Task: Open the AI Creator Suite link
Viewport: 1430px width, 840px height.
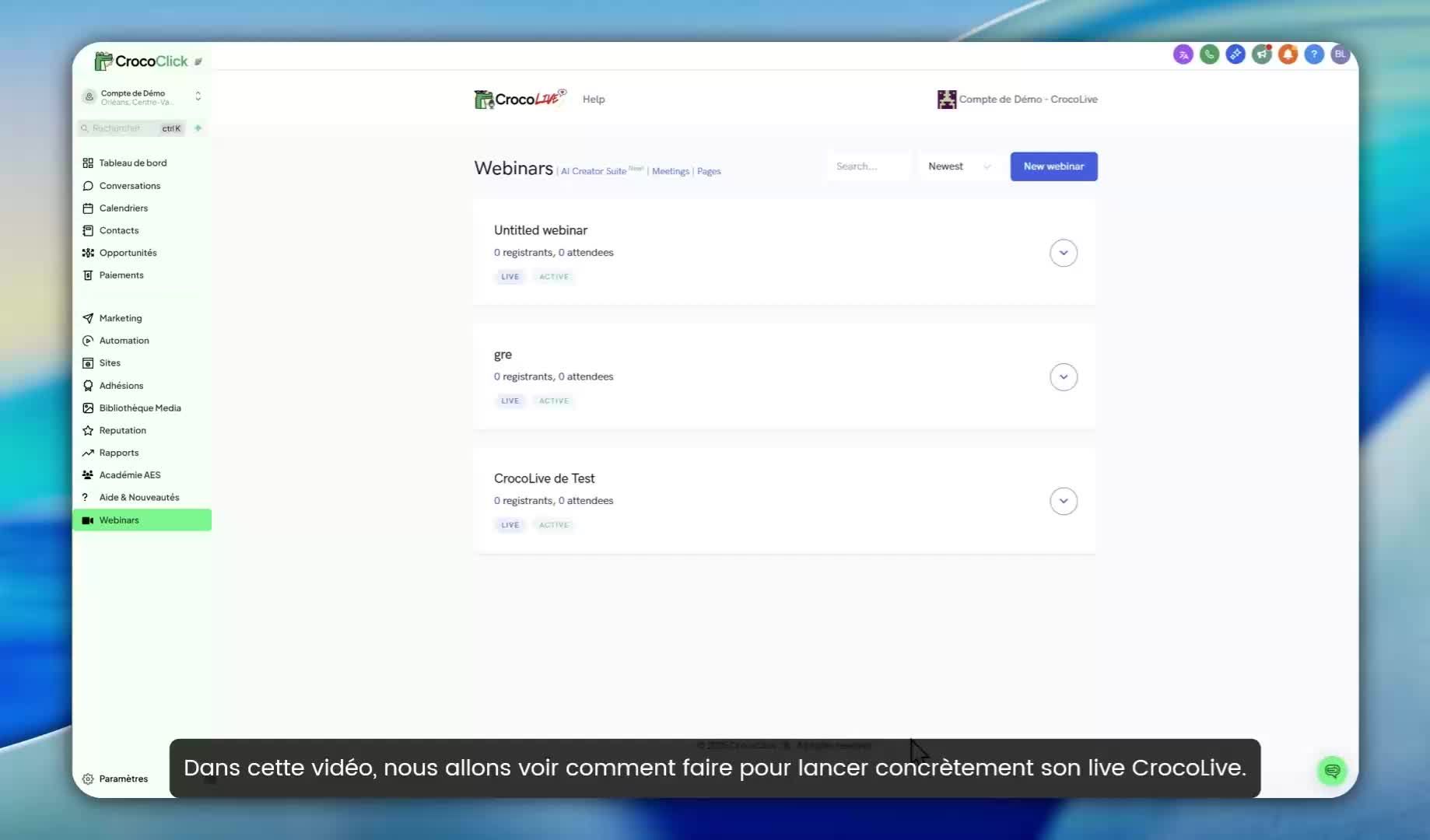Action: [x=594, y=171]
